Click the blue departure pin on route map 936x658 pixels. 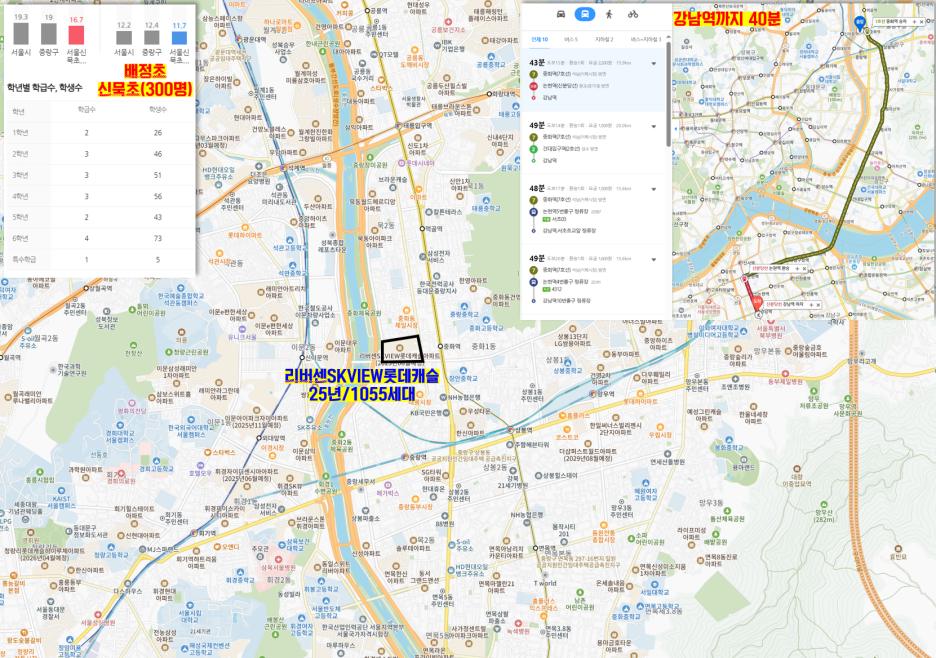tap(860, 23)
